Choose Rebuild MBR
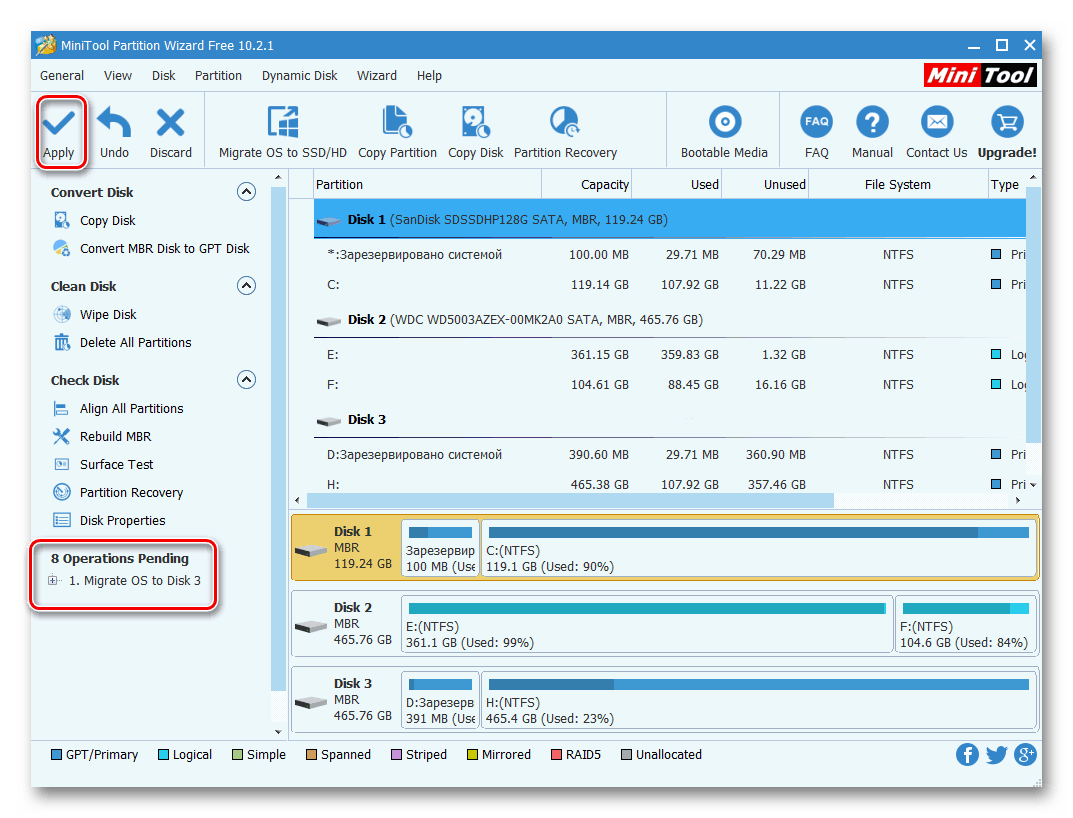Viewport: 1073px width, 818px height. (x=102, y=436)
